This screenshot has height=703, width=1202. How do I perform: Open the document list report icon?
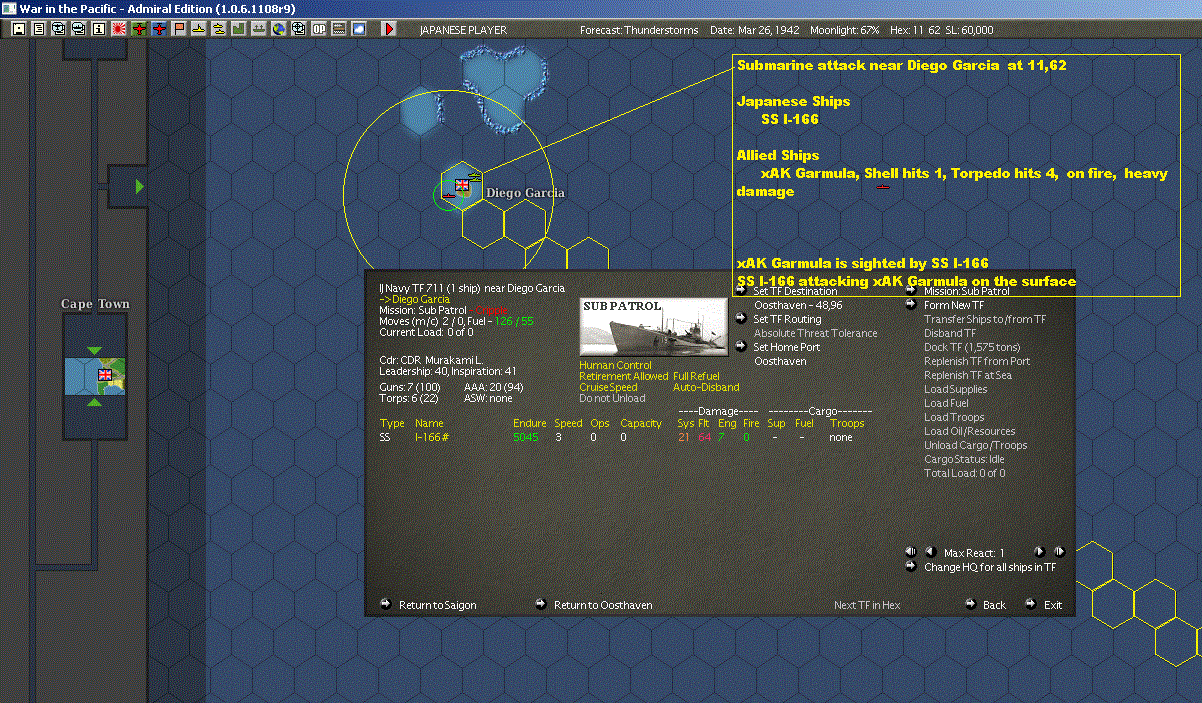point(39,30)
